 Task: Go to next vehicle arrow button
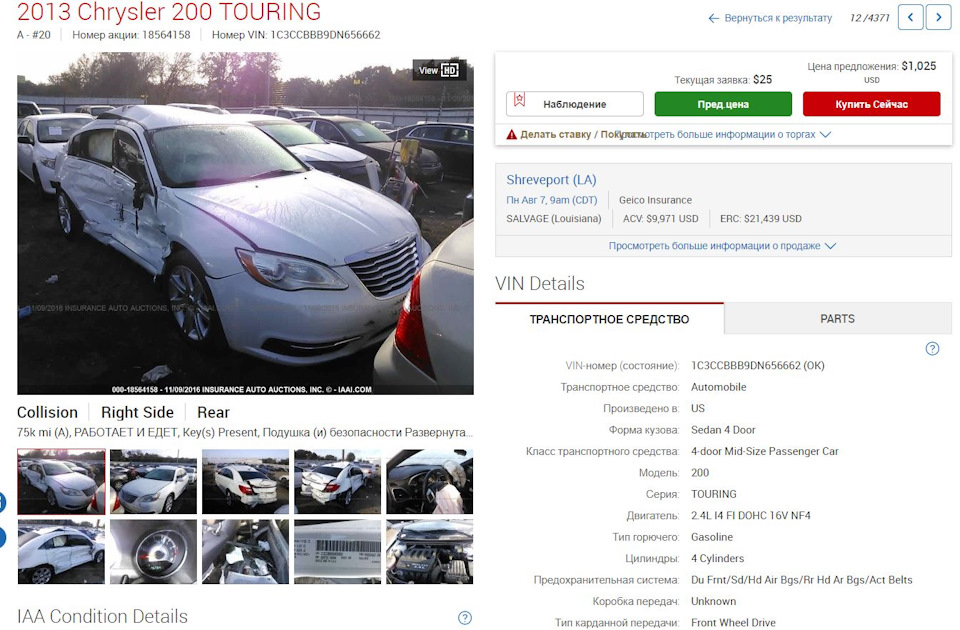[939, 17]
